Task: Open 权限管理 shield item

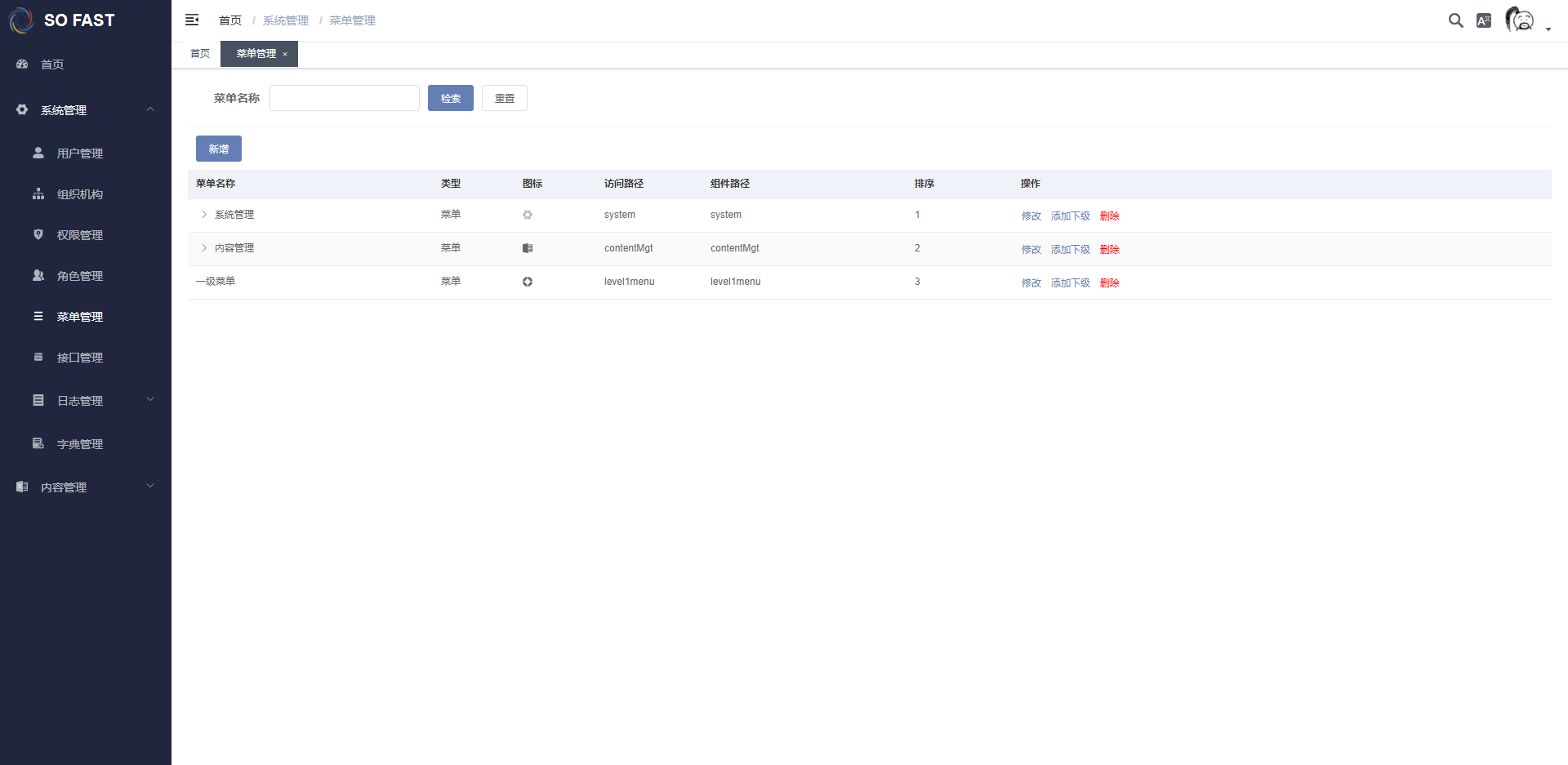Action: tap(79, 235)
